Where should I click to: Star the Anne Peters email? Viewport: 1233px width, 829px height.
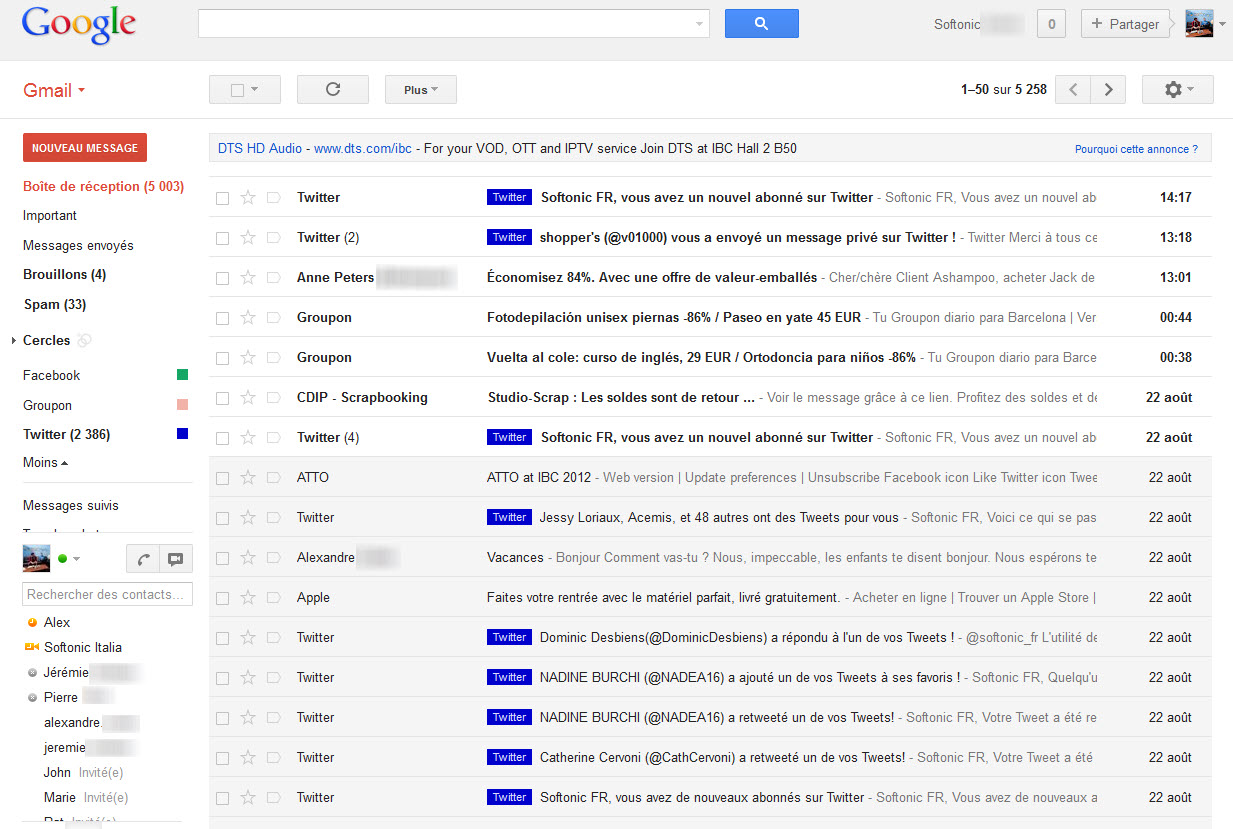point(247,277)
